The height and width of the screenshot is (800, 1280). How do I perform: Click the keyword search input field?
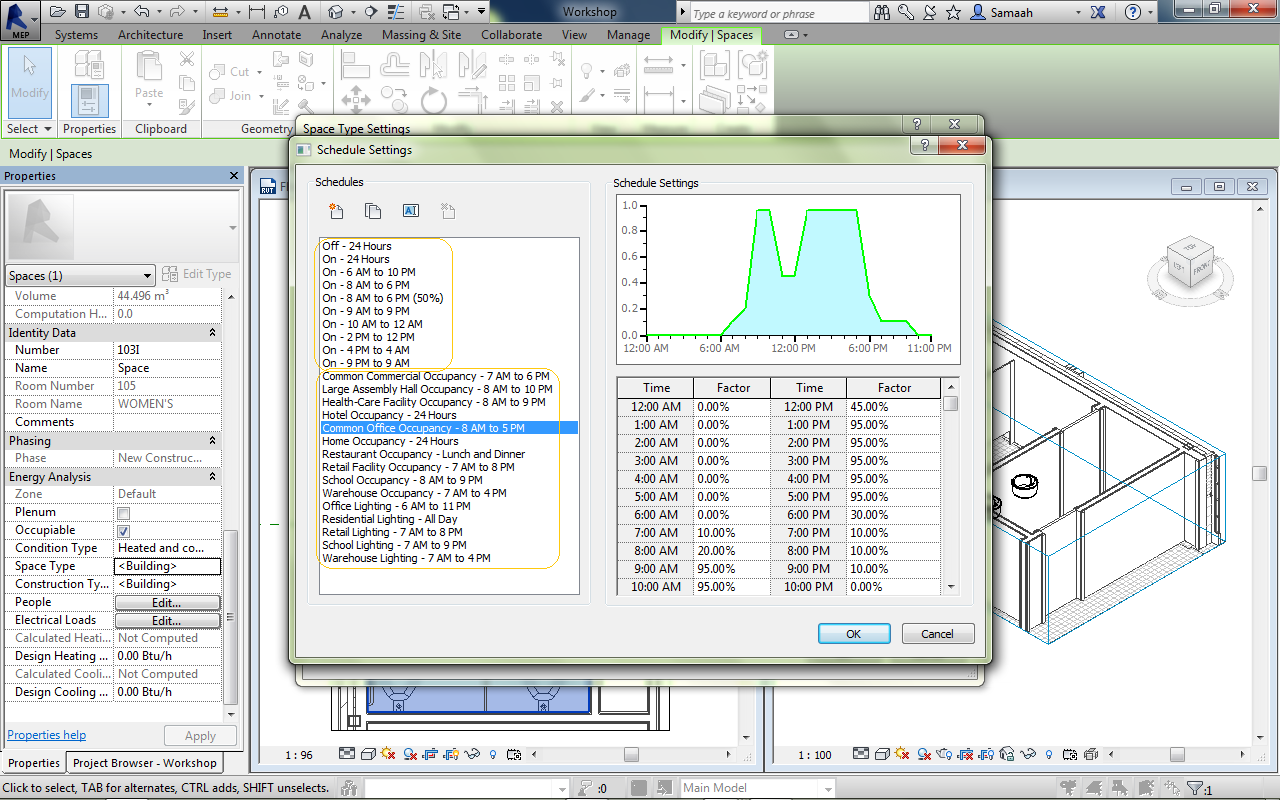click(x=780, y=13)
